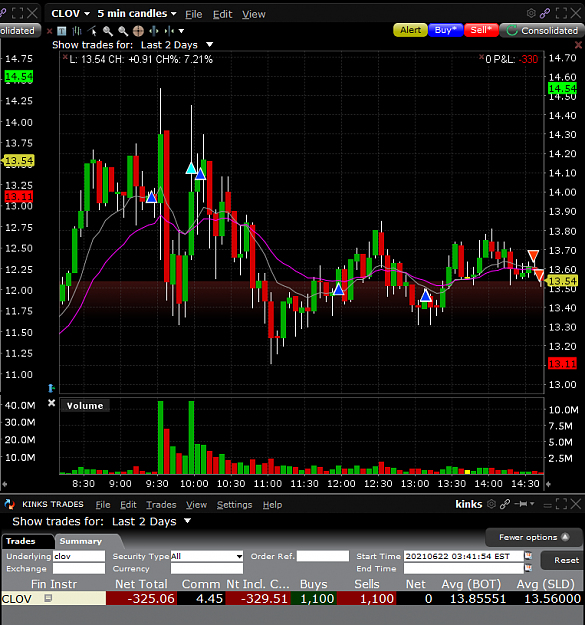Click the yellow Alert button

410,30
